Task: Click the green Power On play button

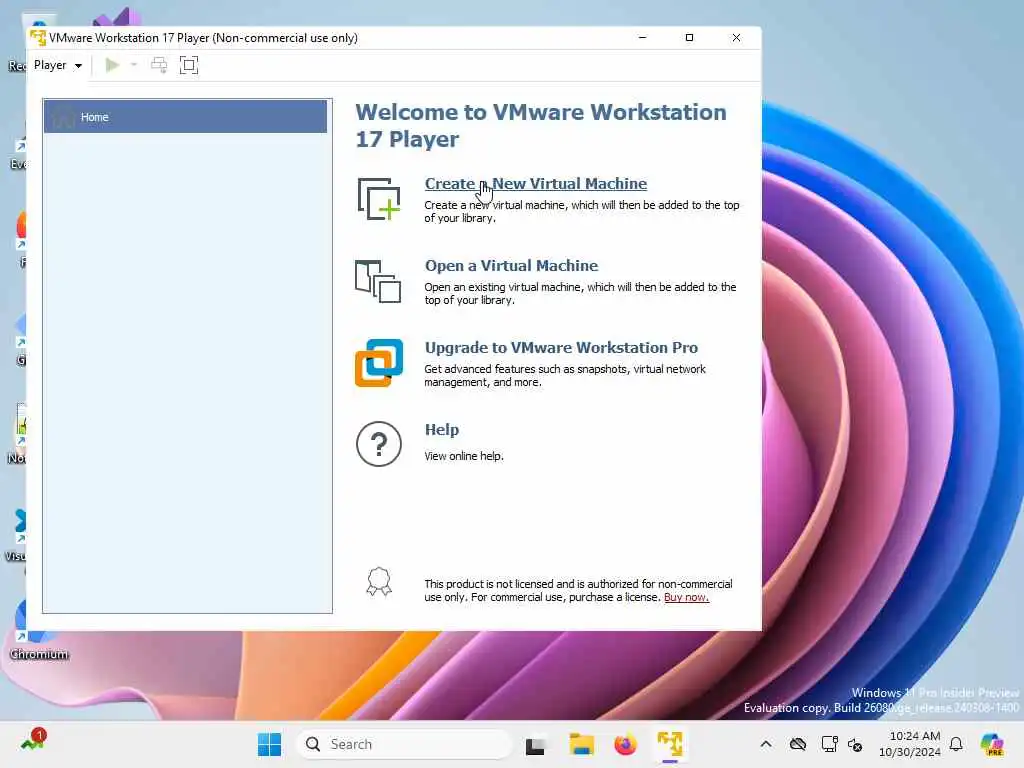Action: [x=112, y=65]
